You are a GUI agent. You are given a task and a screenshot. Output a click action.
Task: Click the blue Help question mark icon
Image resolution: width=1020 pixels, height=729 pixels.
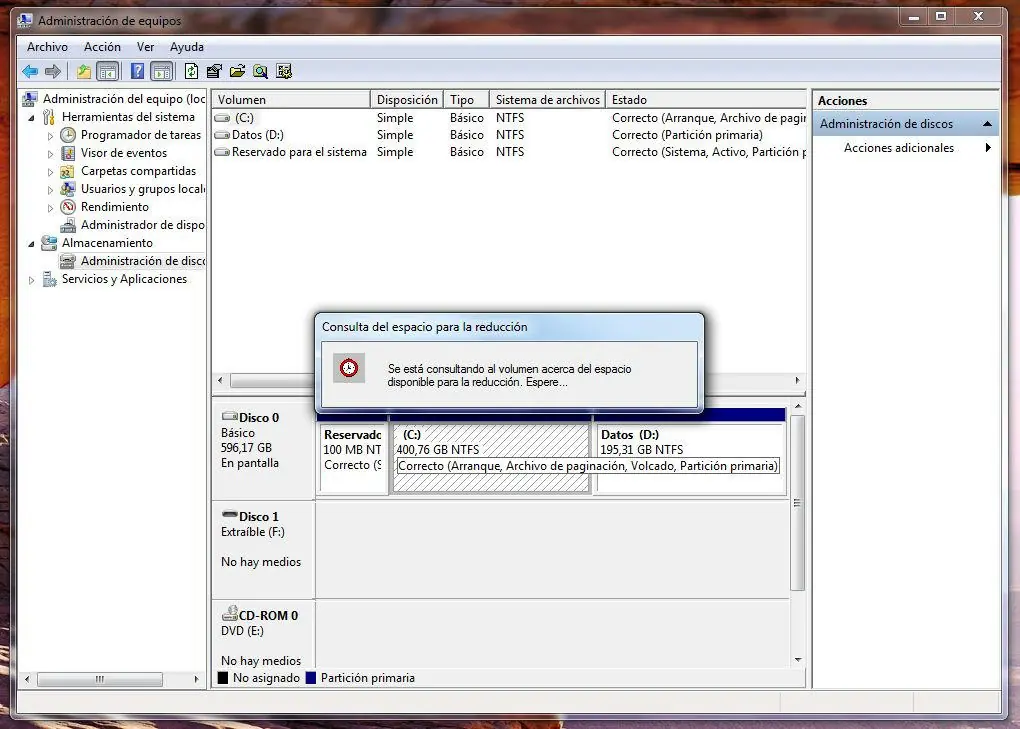pos(137,71)
